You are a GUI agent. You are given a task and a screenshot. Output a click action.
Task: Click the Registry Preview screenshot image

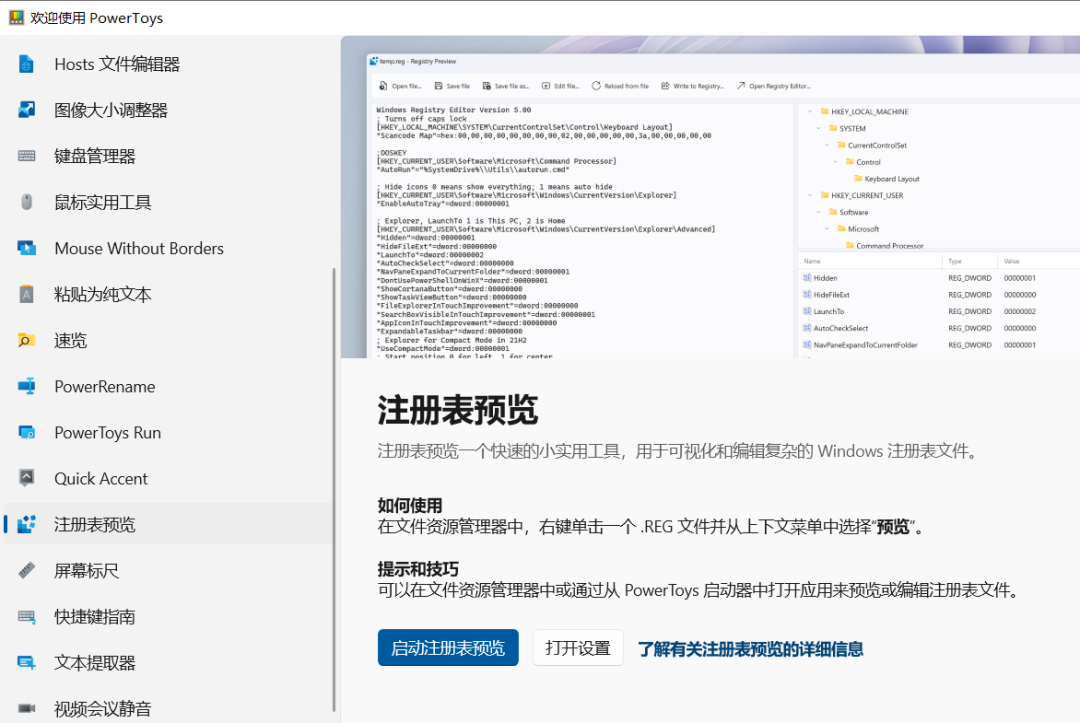pyautogui.click(x=710, y=197)
